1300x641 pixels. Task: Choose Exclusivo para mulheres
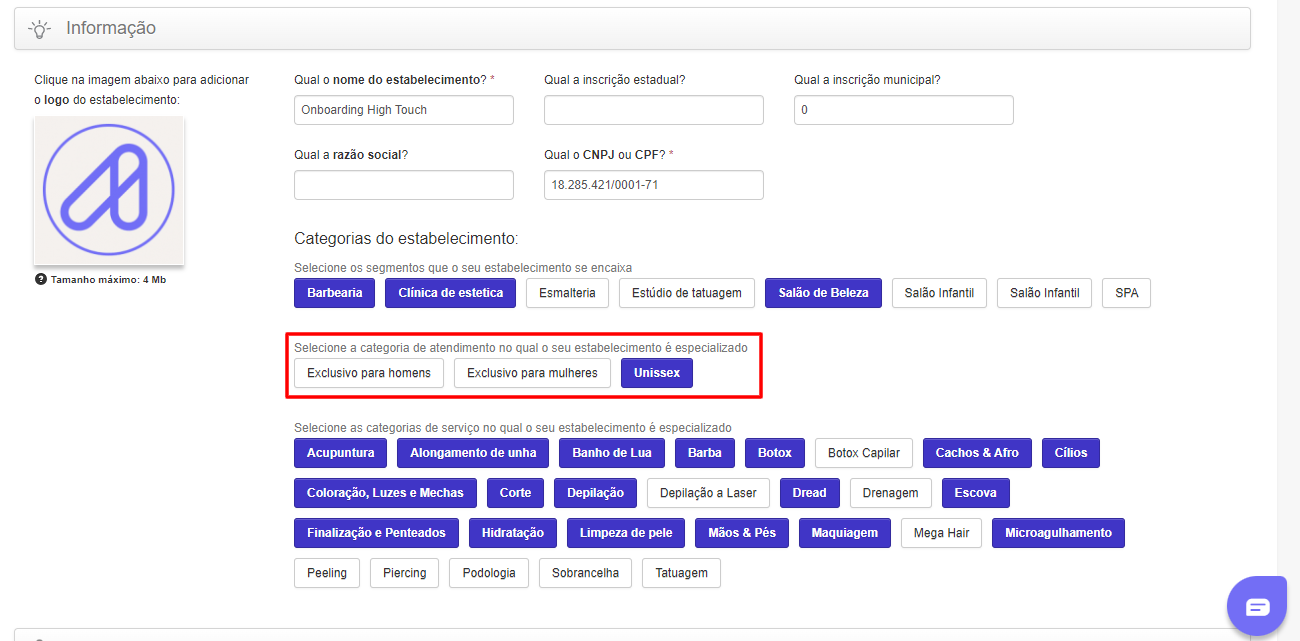click(x=532, y=373)
